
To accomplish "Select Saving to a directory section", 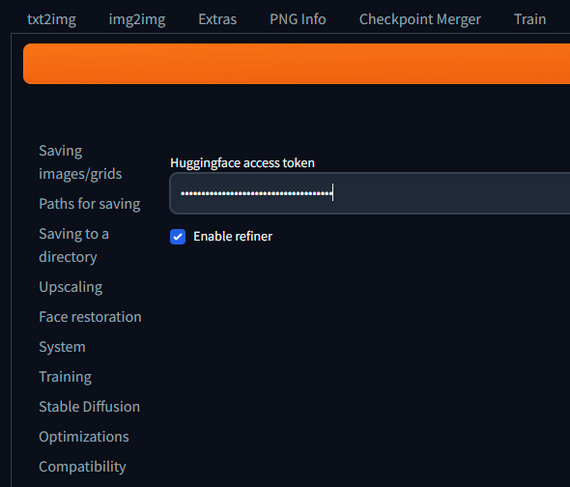I will click(74, 245).
